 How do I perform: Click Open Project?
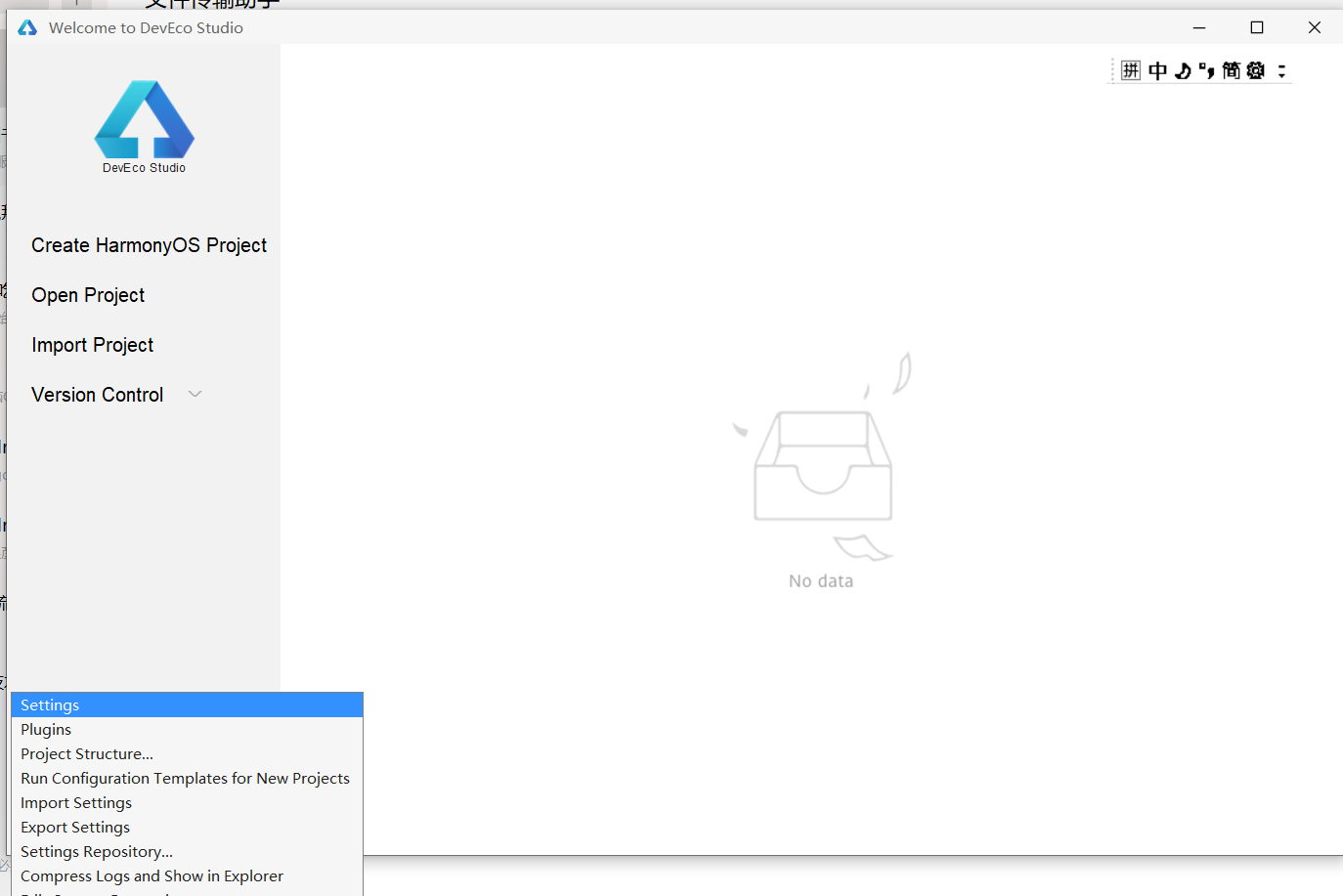[88, 295]
